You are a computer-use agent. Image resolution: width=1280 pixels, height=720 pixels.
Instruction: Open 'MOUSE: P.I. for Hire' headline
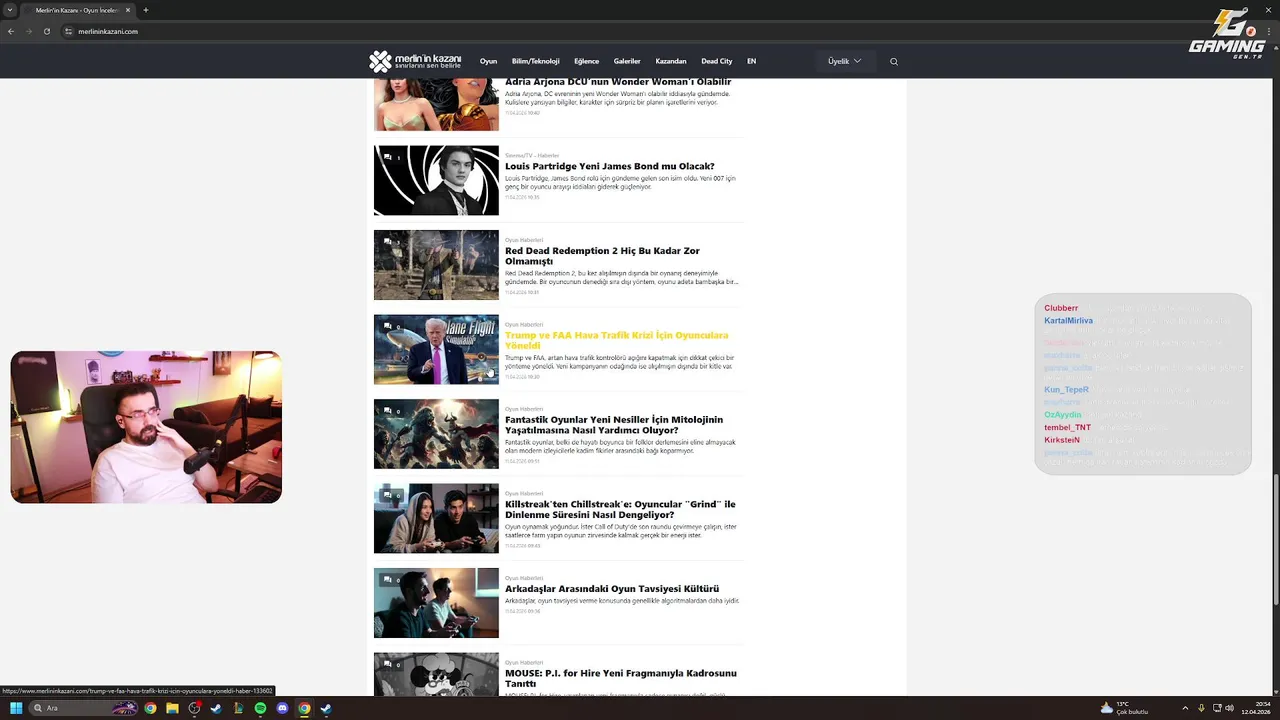(620, 678)
